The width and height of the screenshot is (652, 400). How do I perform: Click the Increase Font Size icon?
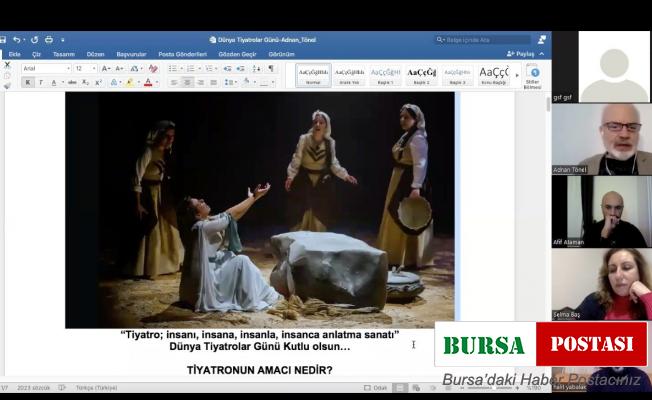point(106,68)
